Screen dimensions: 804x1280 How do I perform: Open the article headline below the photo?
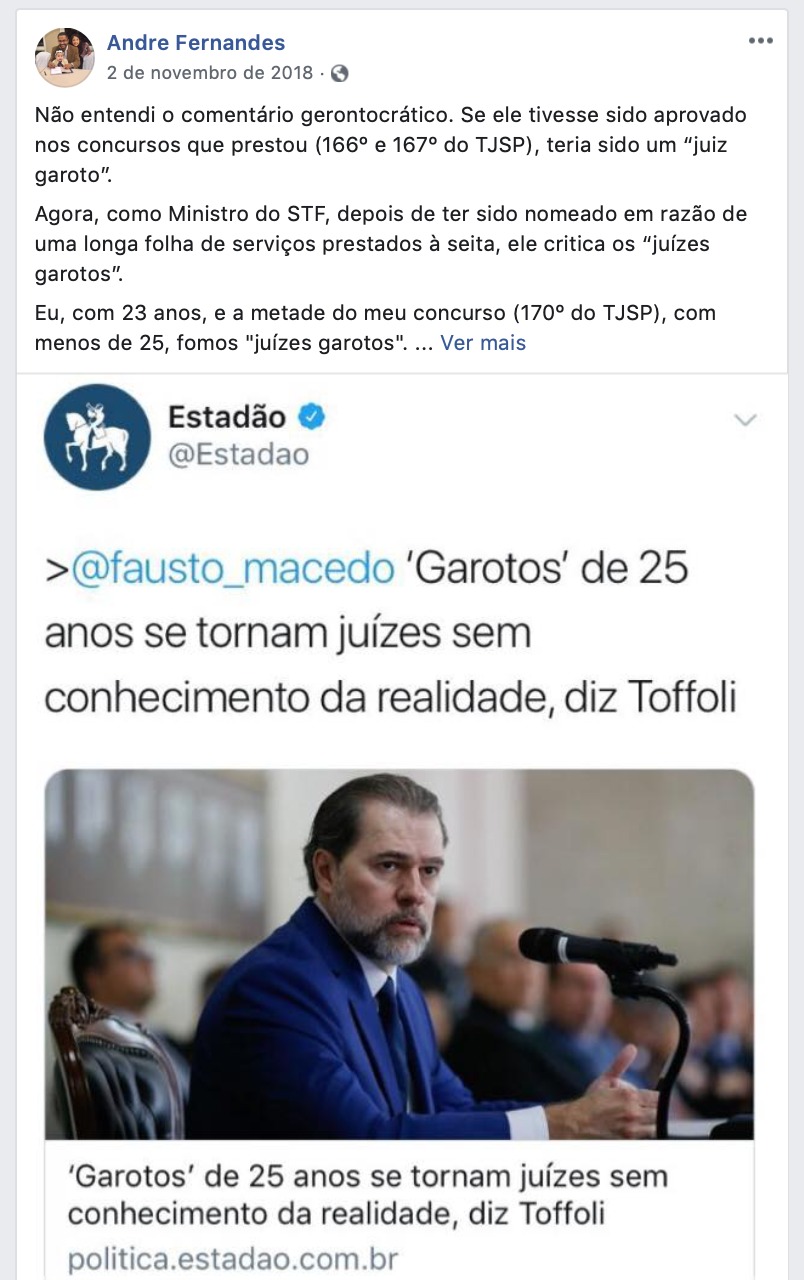pos(367,1195)
